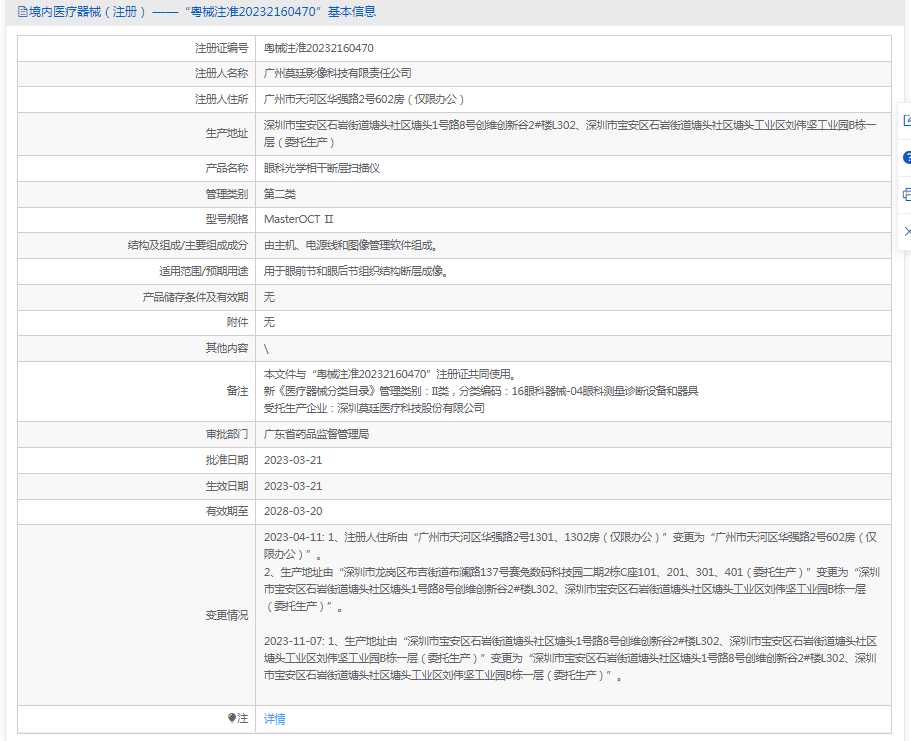This screenshot has height=741, width=911.
Task: Click the lightbulb icon next to 注 label
Action: click(231, 718)
